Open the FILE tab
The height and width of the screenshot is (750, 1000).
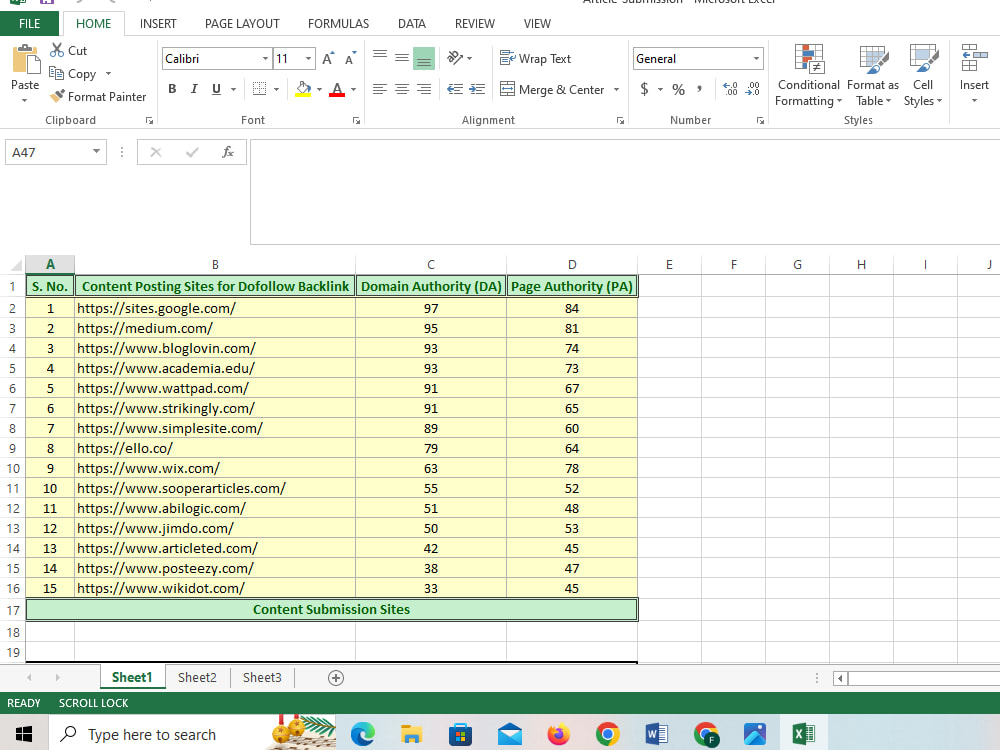[x=29, y=24]
